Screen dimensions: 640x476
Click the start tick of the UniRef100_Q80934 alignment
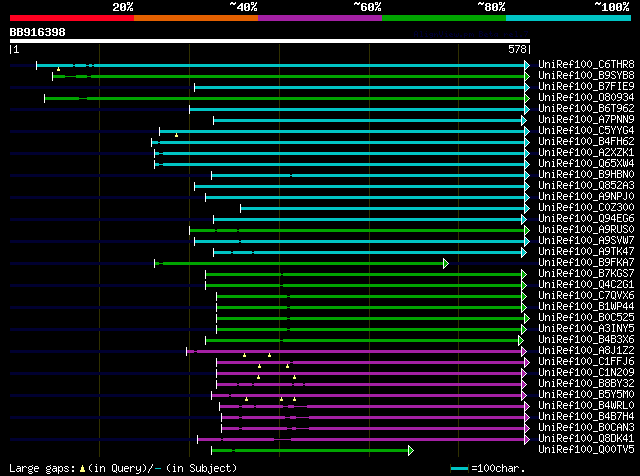[x=45, y=98]
